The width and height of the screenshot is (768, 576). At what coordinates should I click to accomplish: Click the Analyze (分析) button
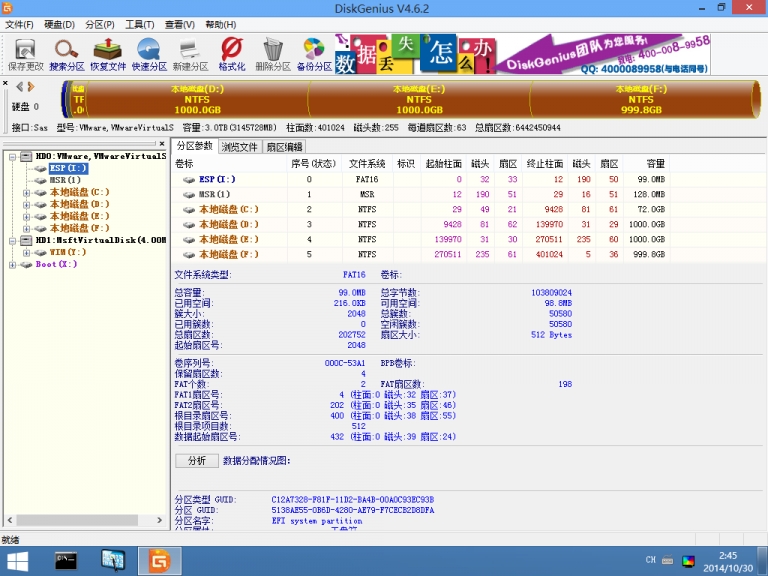pyautogui.click(x=197, y=460)
